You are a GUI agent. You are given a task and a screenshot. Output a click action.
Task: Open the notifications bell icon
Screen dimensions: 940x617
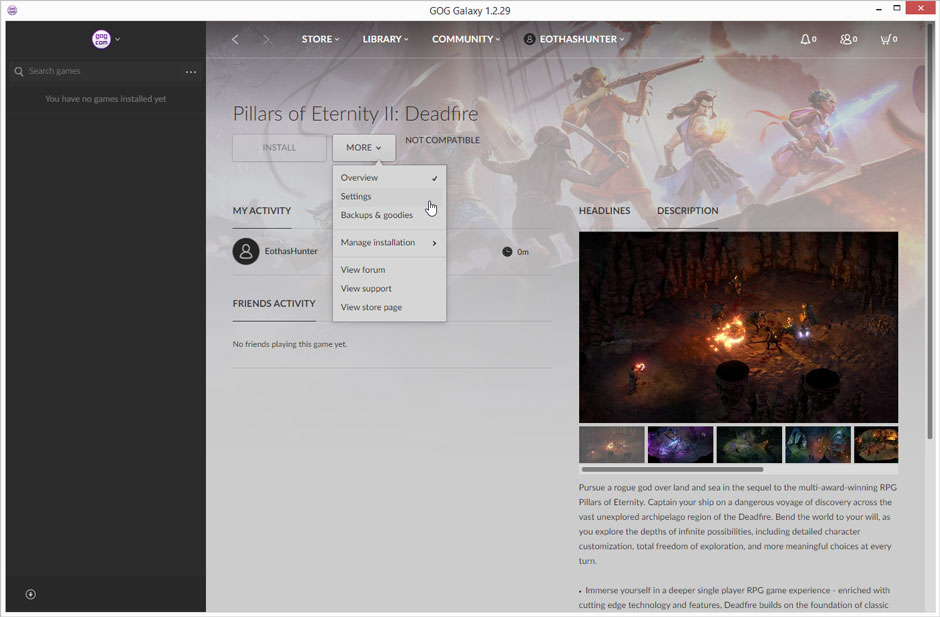pyautogui.click(x=808, y=39)
